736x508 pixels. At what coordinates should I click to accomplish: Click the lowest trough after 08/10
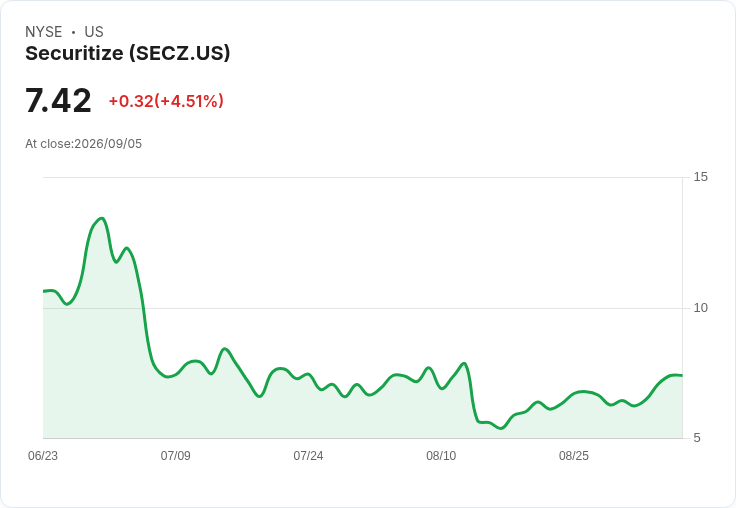coord(501,428)
